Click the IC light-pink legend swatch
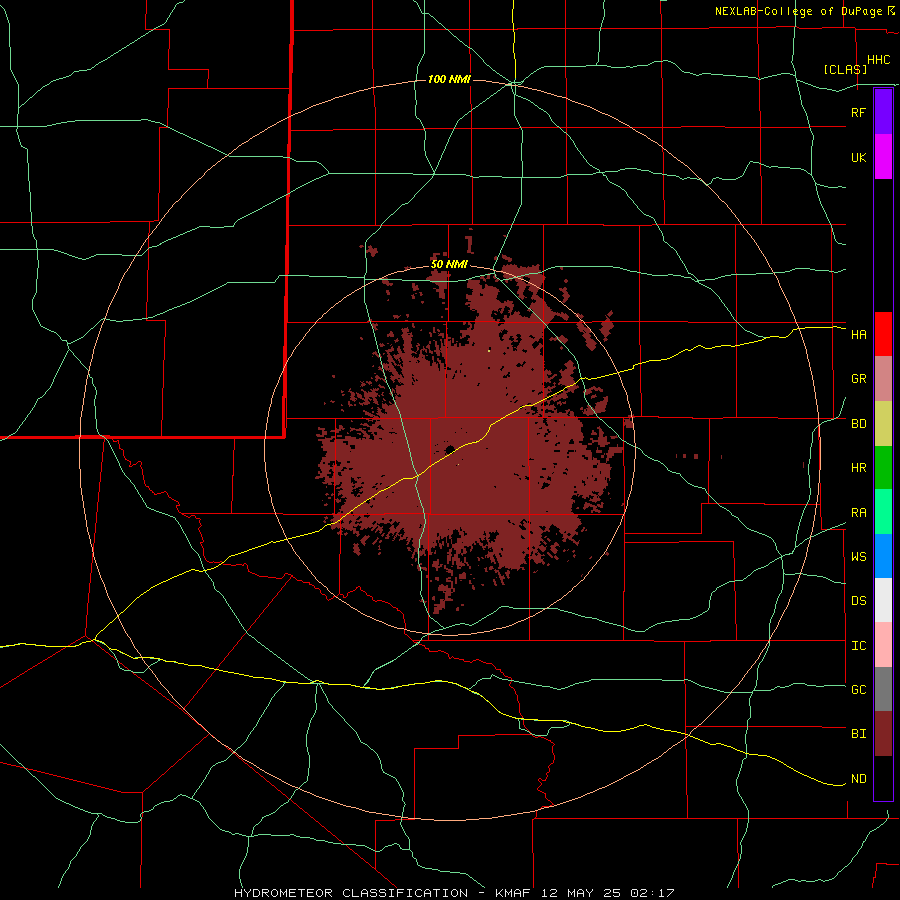Image resolution: width=900 pixels, height=900 pixels. coord(883,645)
